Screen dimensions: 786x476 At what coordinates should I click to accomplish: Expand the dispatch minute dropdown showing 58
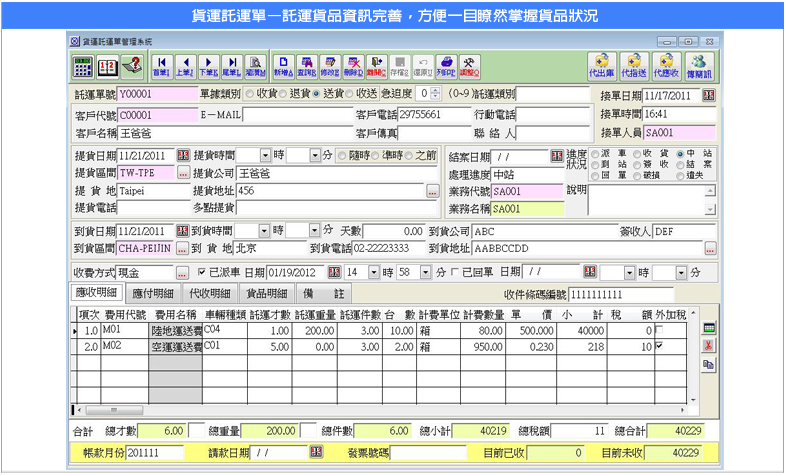[426, 272]
